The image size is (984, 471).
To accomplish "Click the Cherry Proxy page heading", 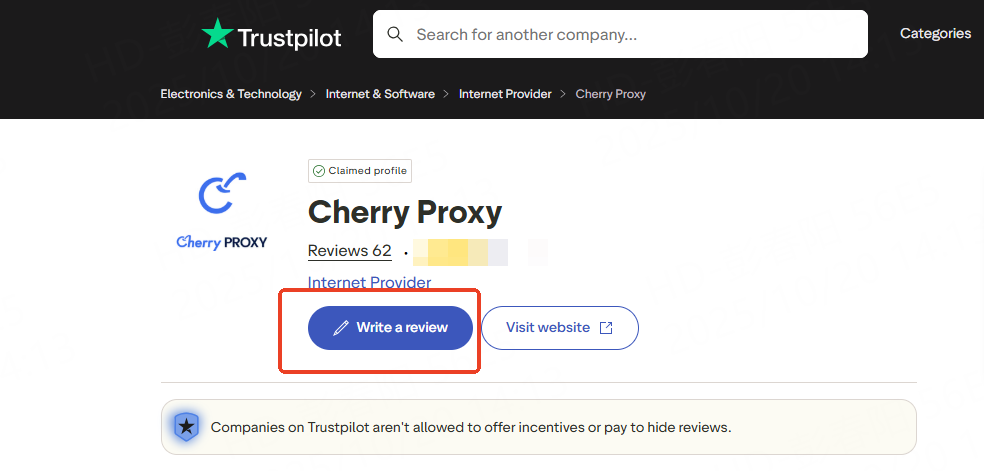I will 405,212.
